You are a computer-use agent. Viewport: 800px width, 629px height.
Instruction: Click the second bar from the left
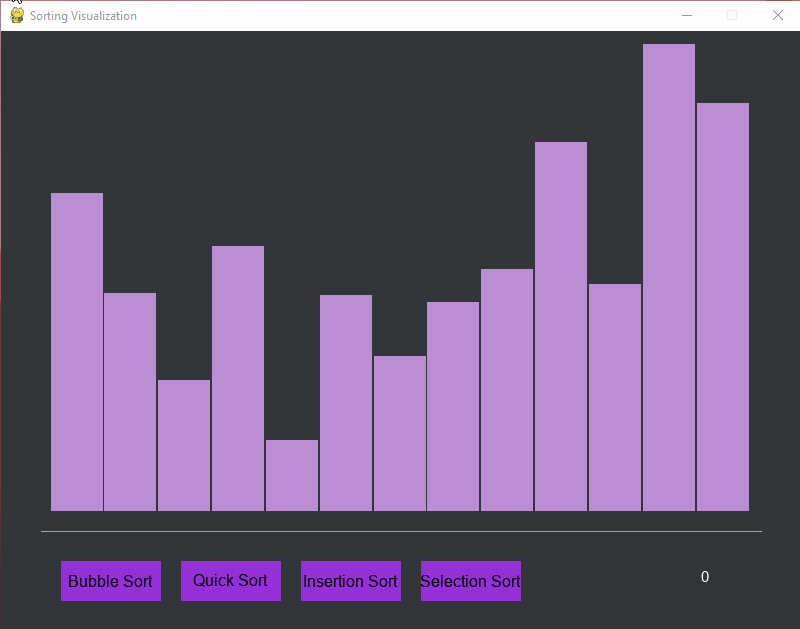(130, 401)
